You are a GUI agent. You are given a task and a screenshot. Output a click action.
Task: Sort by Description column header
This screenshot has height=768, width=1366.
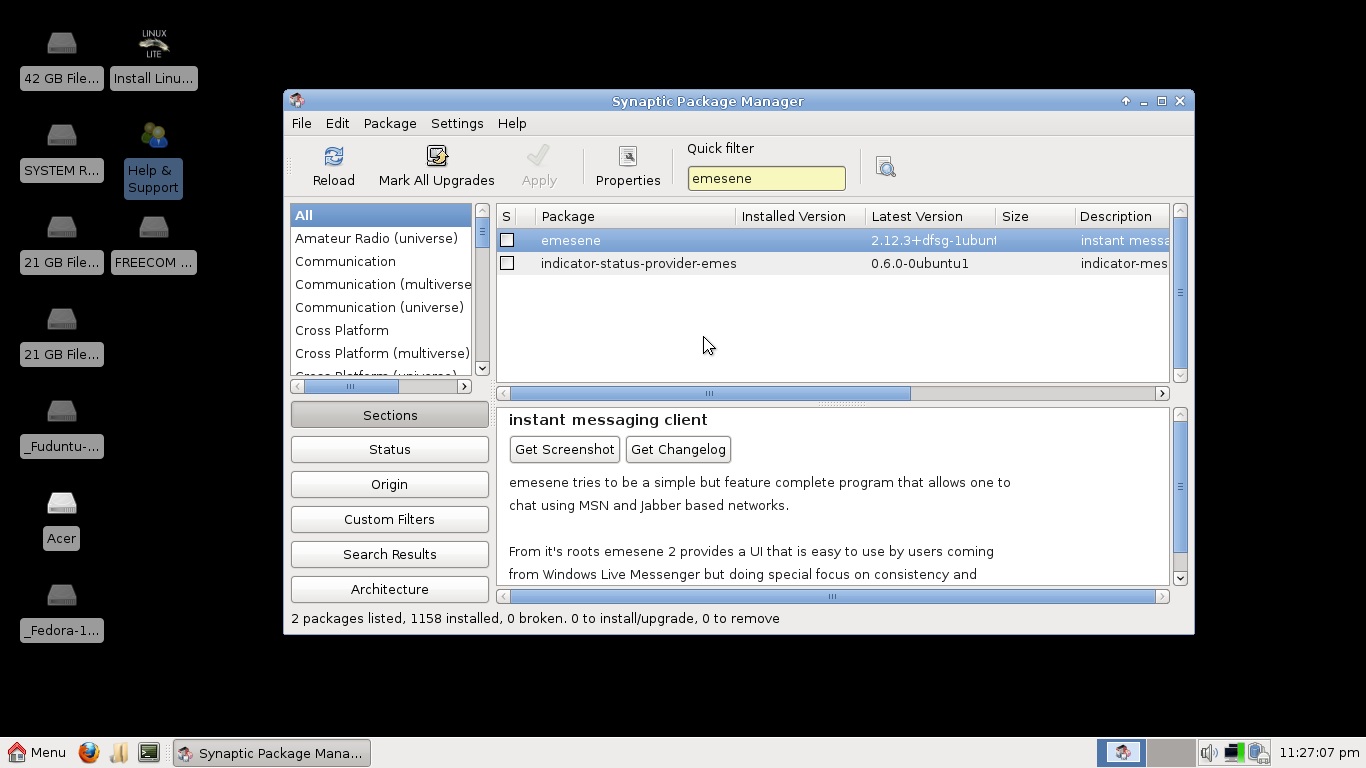pyautogui.click(x=1121, y=216)
